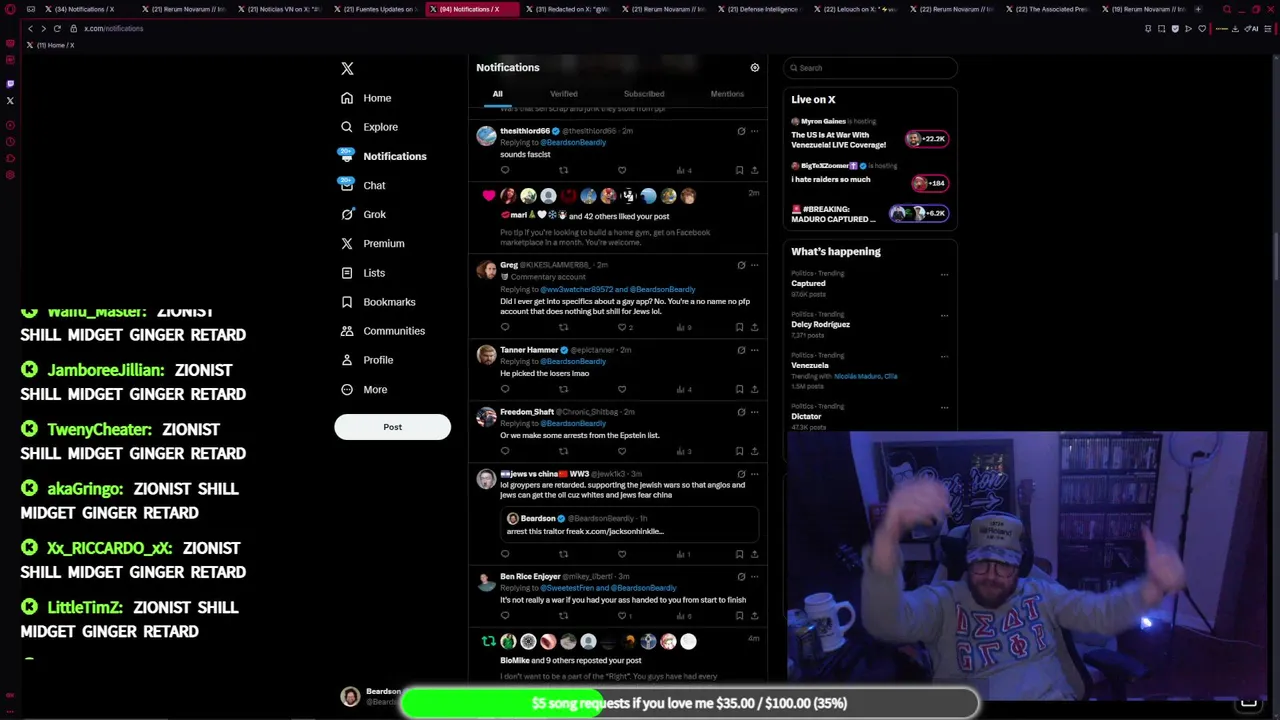Like Tanner Hammer's post
Screen dimensions: 1280x720
point(622,389)
